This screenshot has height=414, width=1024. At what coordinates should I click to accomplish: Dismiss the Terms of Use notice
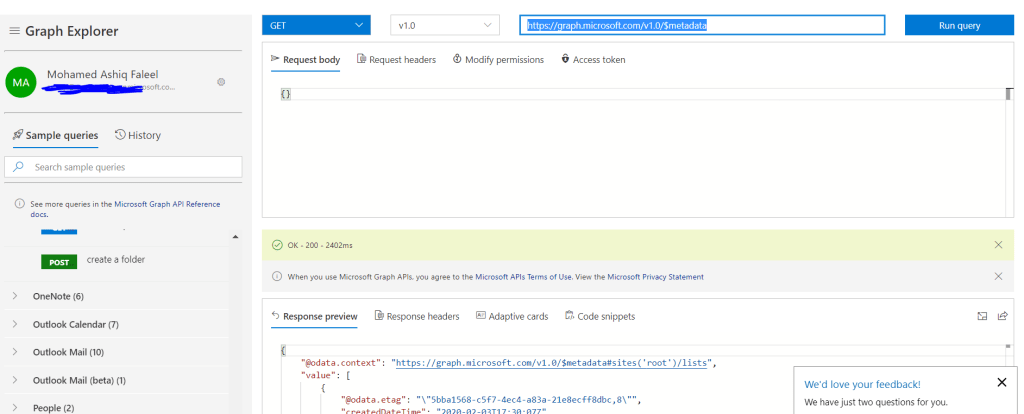pyautogui.click(x=998, y=276)
